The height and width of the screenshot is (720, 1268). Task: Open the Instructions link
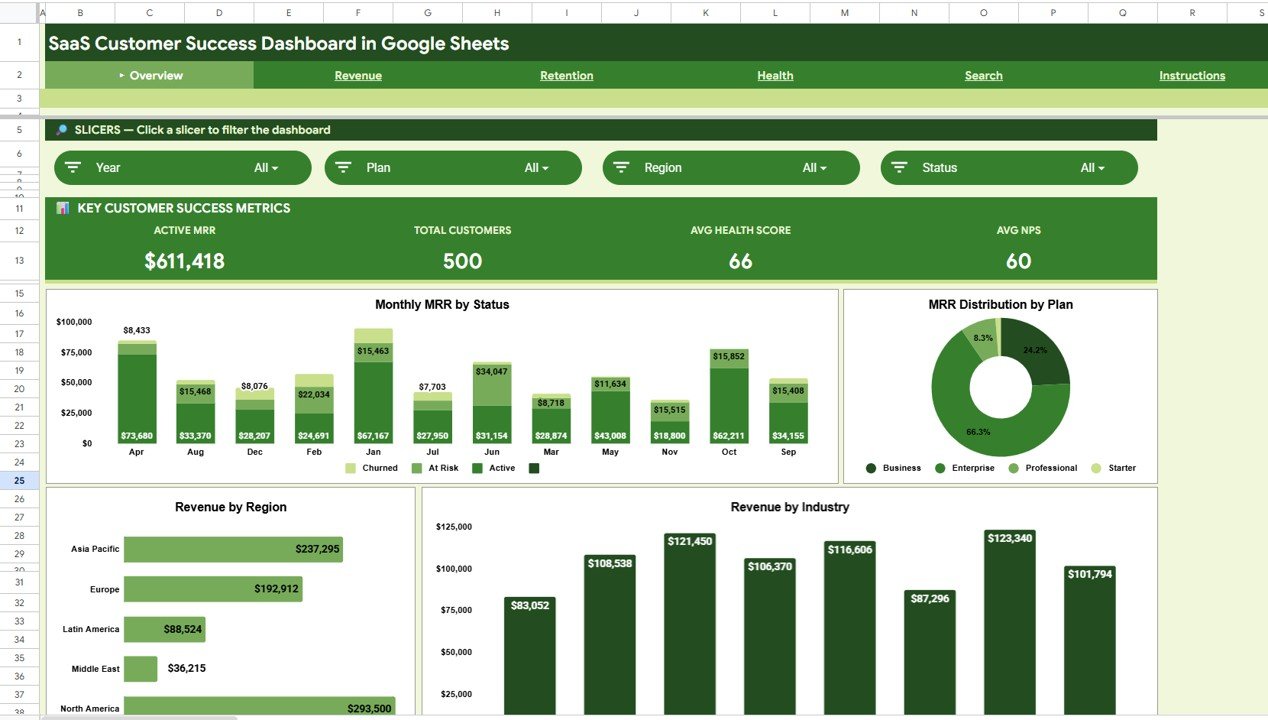click(x=1192, y=75)
